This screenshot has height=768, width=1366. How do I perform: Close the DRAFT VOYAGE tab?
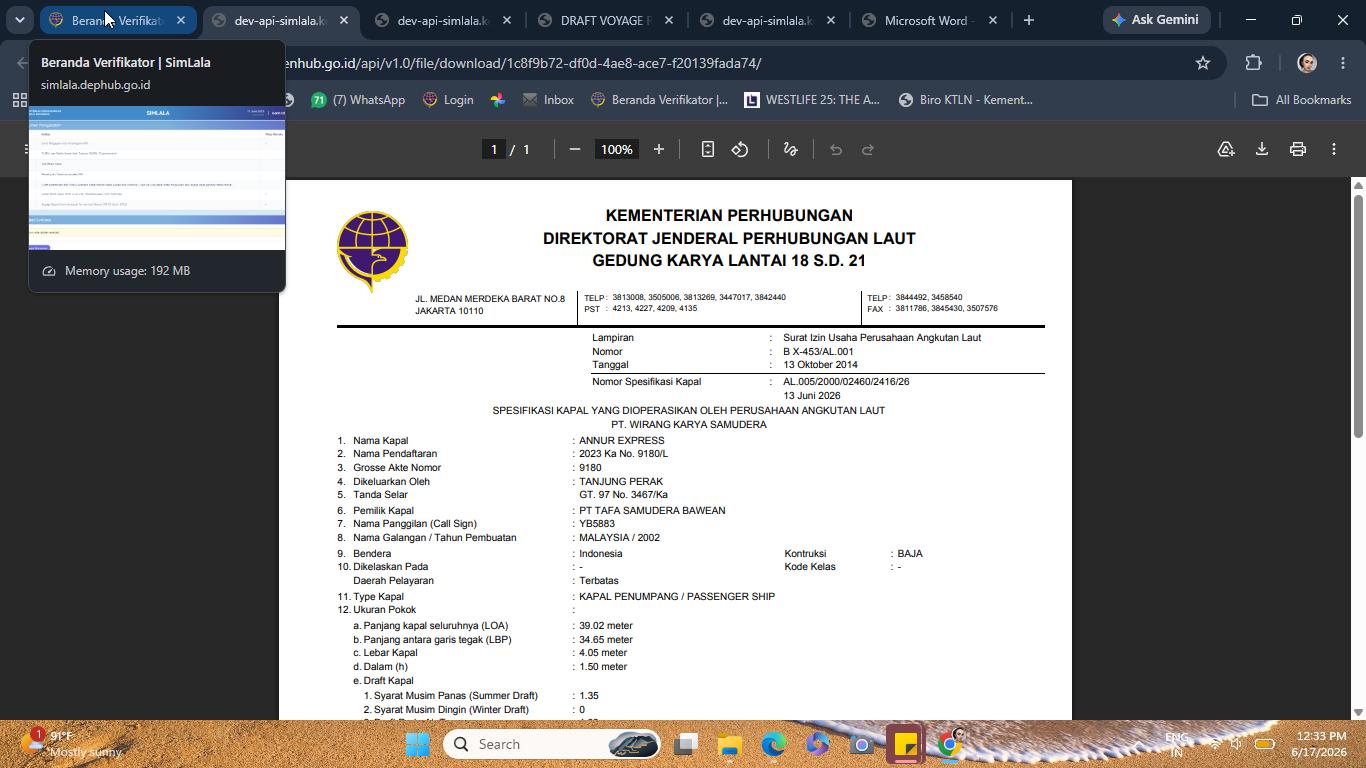pyautogui.click(x=668, y=20)
